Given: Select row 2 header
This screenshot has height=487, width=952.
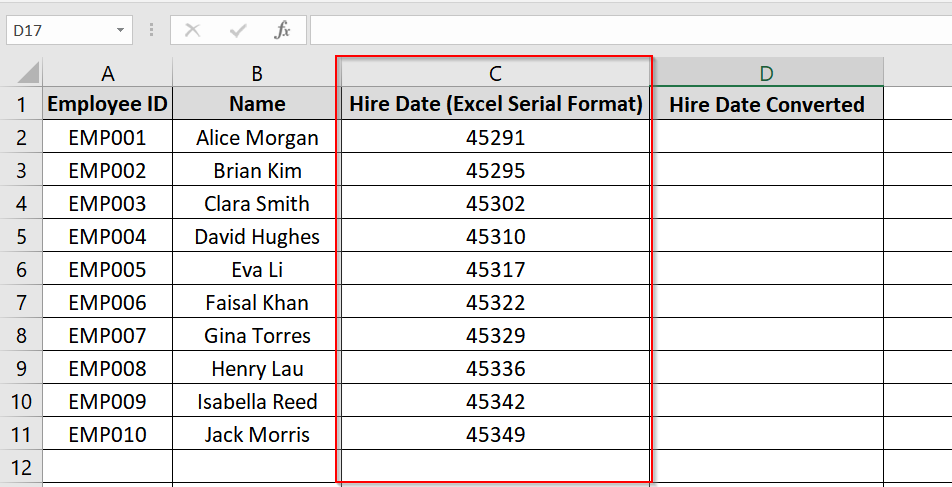Looking at the screenshot, I should (21, 137).
